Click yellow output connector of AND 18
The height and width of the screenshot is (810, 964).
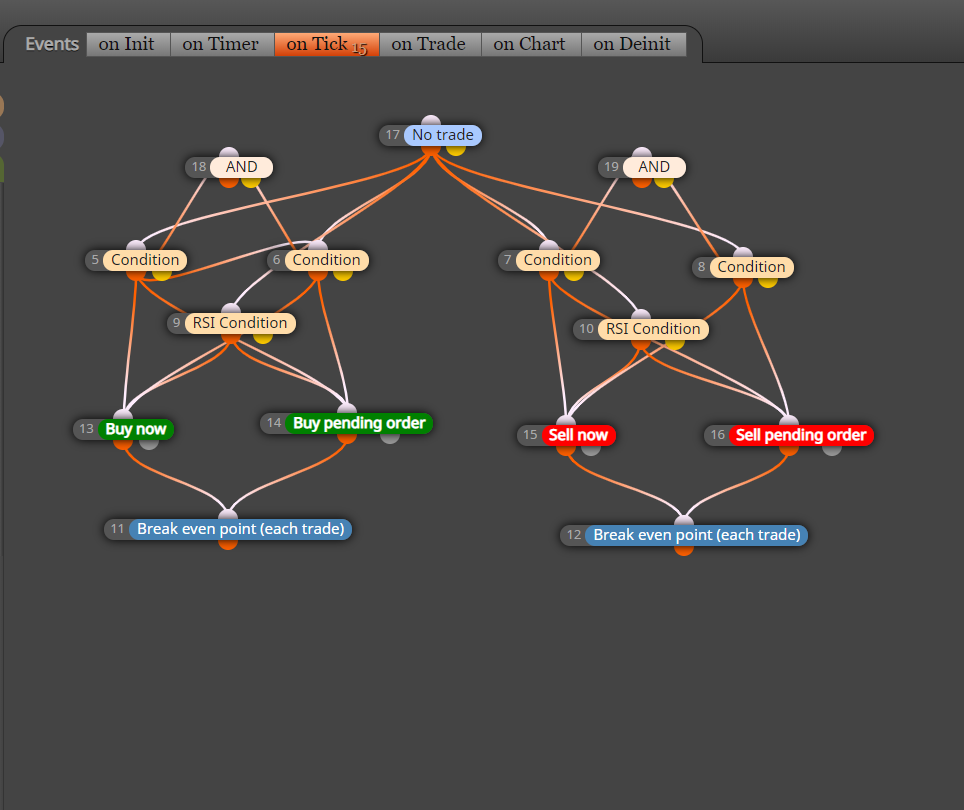point(251,181)
